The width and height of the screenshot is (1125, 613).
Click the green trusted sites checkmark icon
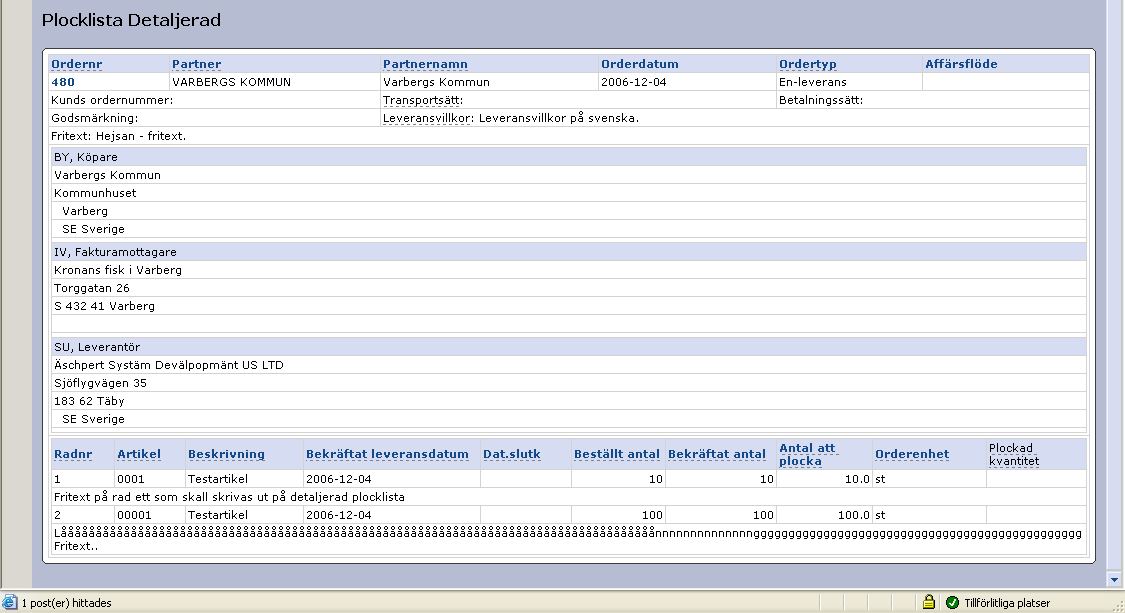[x=952, y=603]
